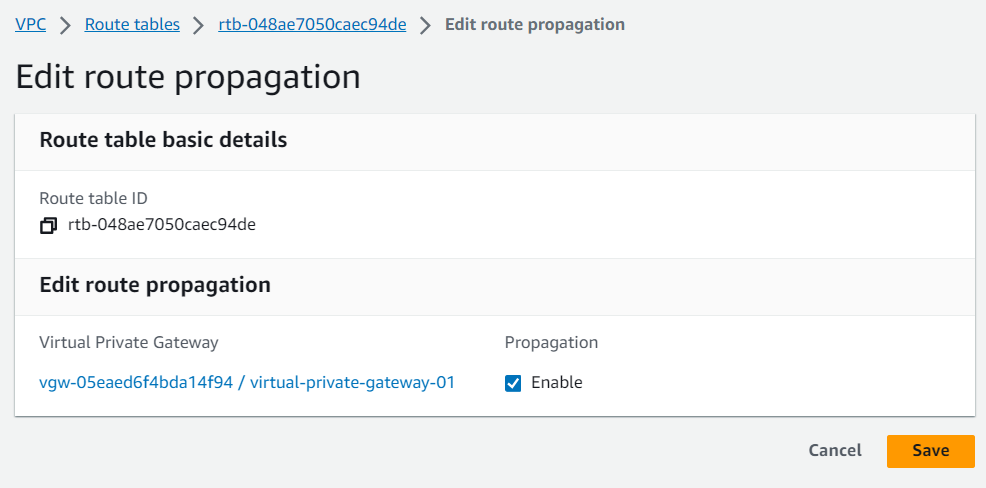The image size is (986, 488).
Task: Go to VPC breadcrumb link
Action: (x=30, y=25)
